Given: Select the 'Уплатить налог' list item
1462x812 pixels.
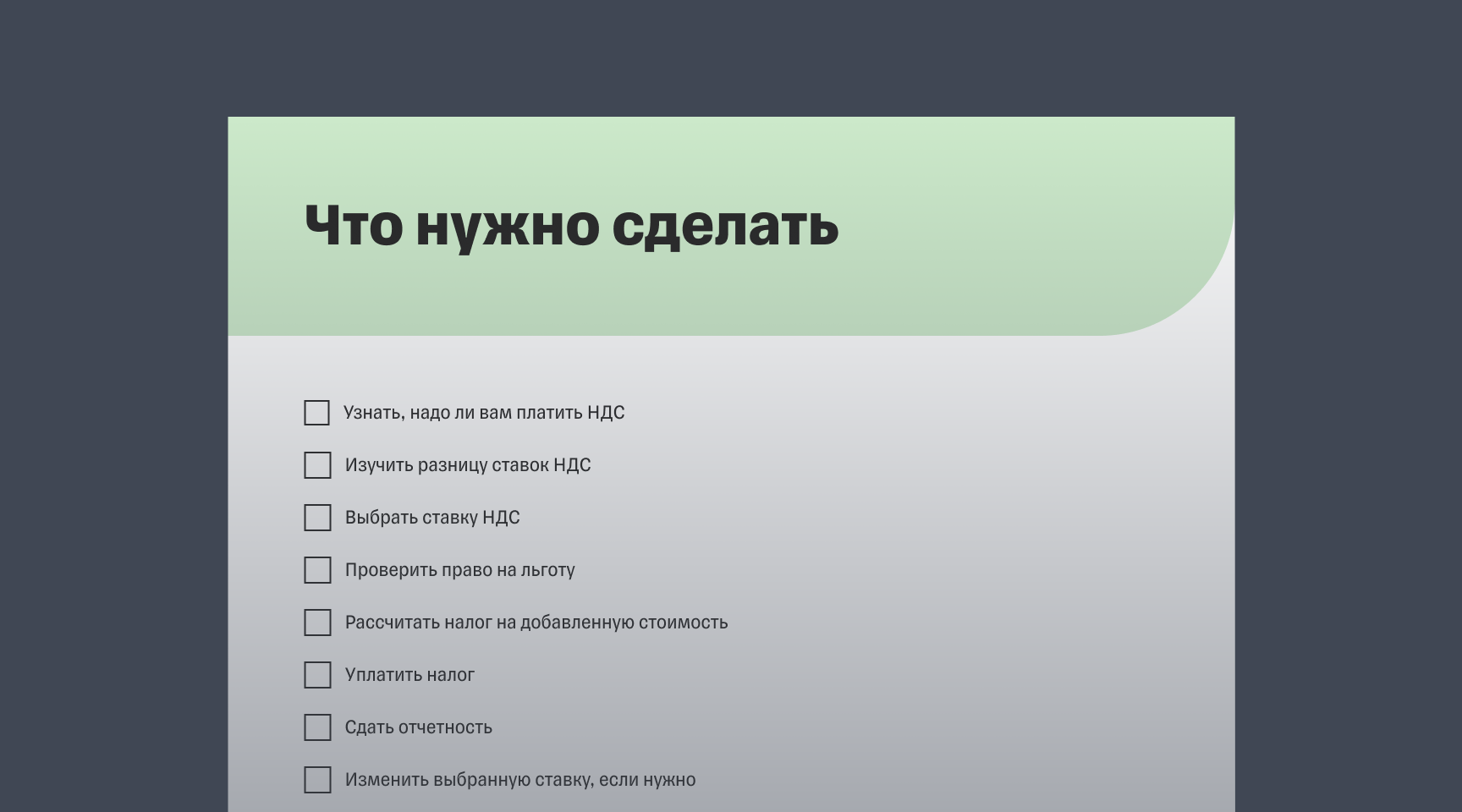Looking at the screenshot, I should 409,675.
